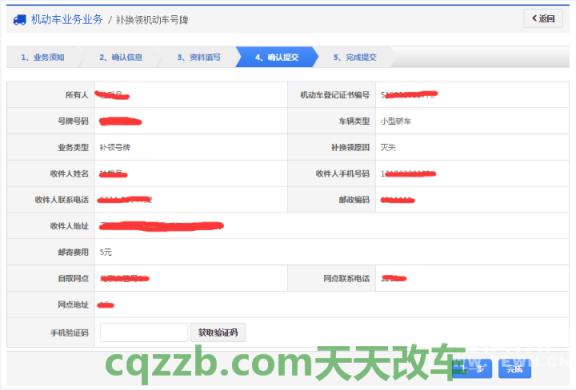Click the 完成 button at bottom right

[x=514, y=368]
